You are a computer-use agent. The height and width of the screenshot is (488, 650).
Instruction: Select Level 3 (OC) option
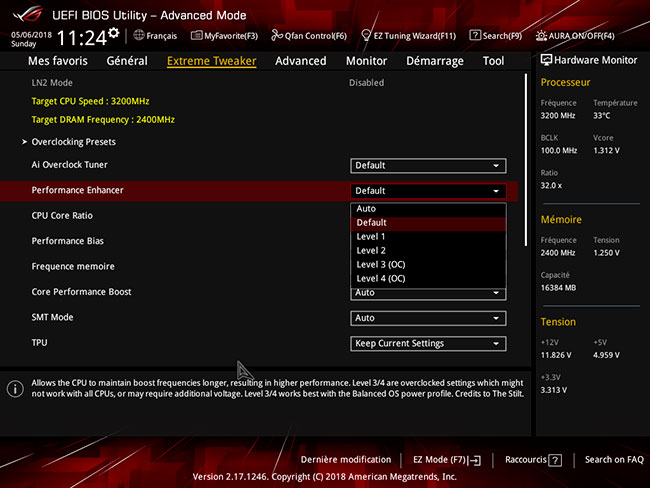tap(381, 264)
